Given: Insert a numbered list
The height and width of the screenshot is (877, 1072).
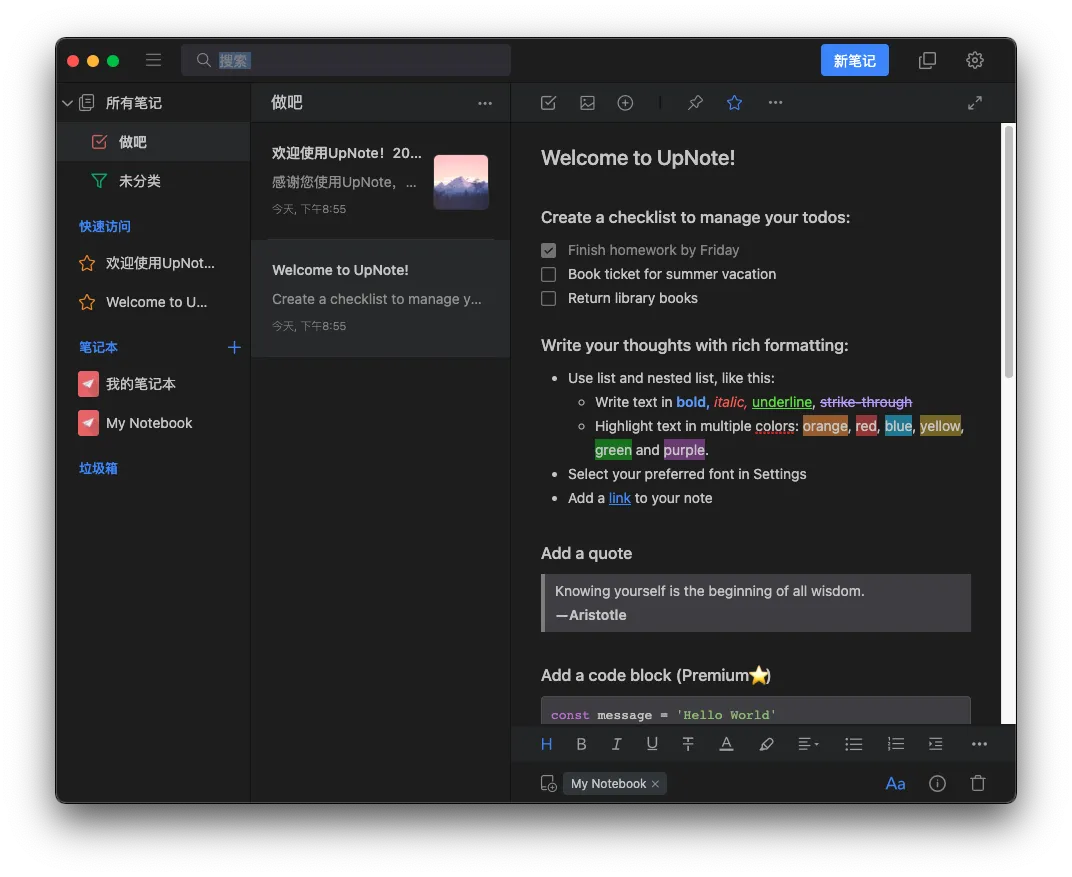Looking at the screenshot, I should coord(896,744).
